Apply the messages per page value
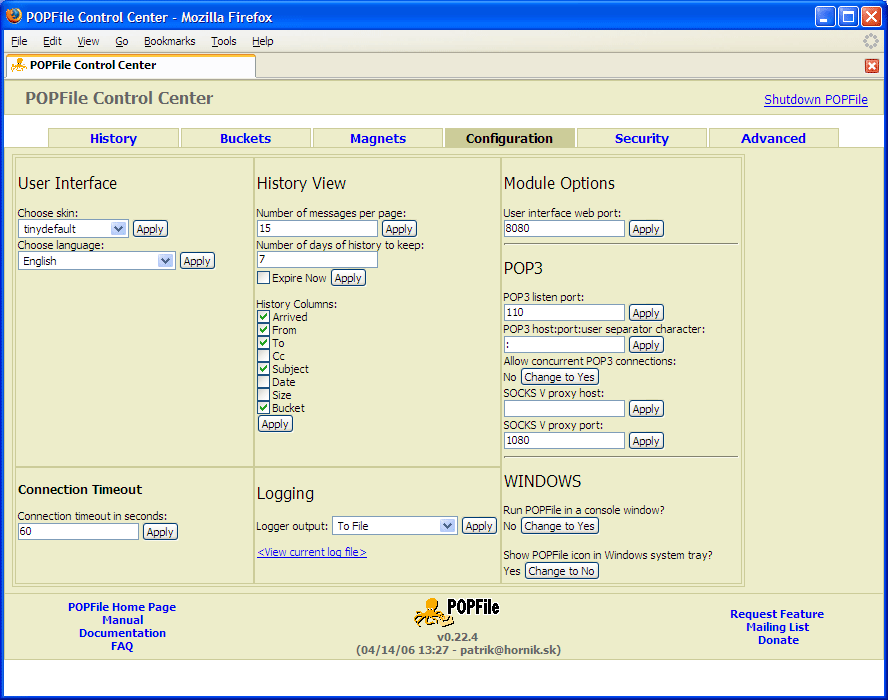This screenshot has width=888, height=700. click(x=399, y=229)
